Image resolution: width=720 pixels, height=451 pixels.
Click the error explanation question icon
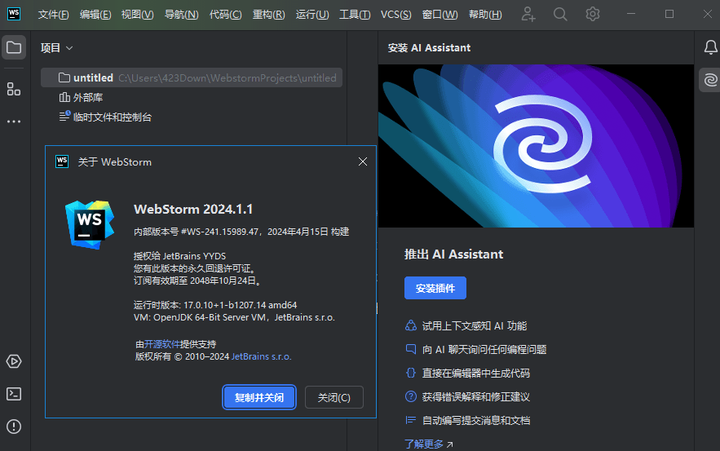[411, 396]
